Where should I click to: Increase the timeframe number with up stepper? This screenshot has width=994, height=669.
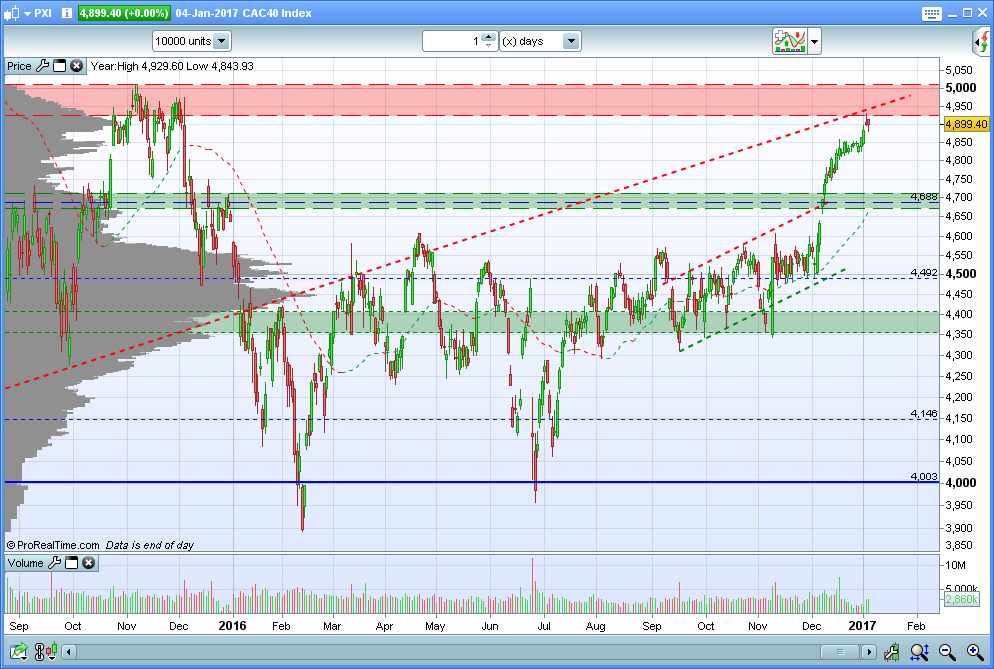click(x=488, y=37)
